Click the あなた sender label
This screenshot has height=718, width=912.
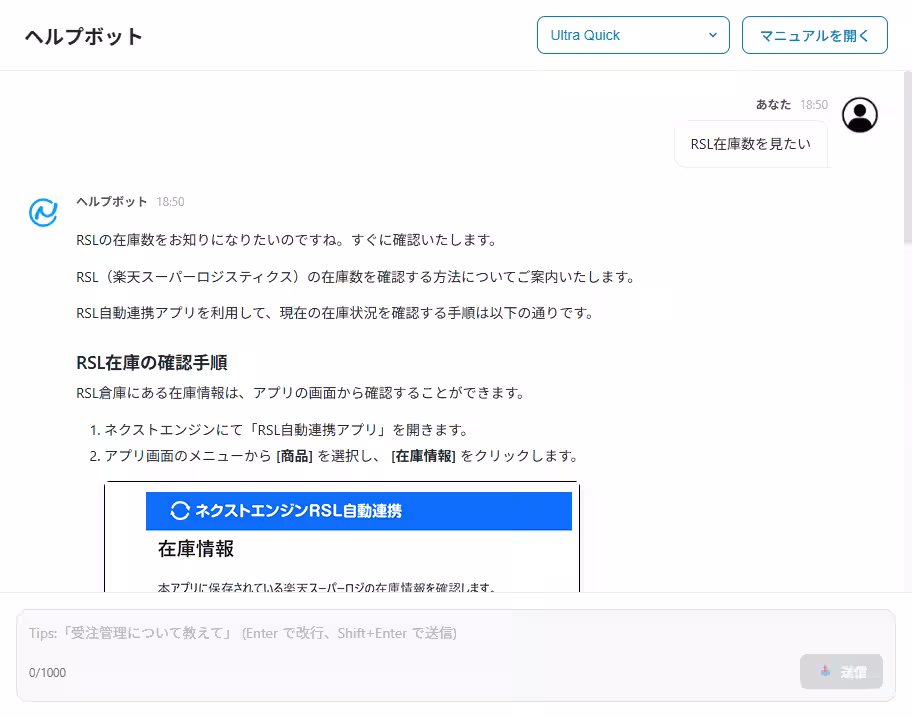pos(773,104)
